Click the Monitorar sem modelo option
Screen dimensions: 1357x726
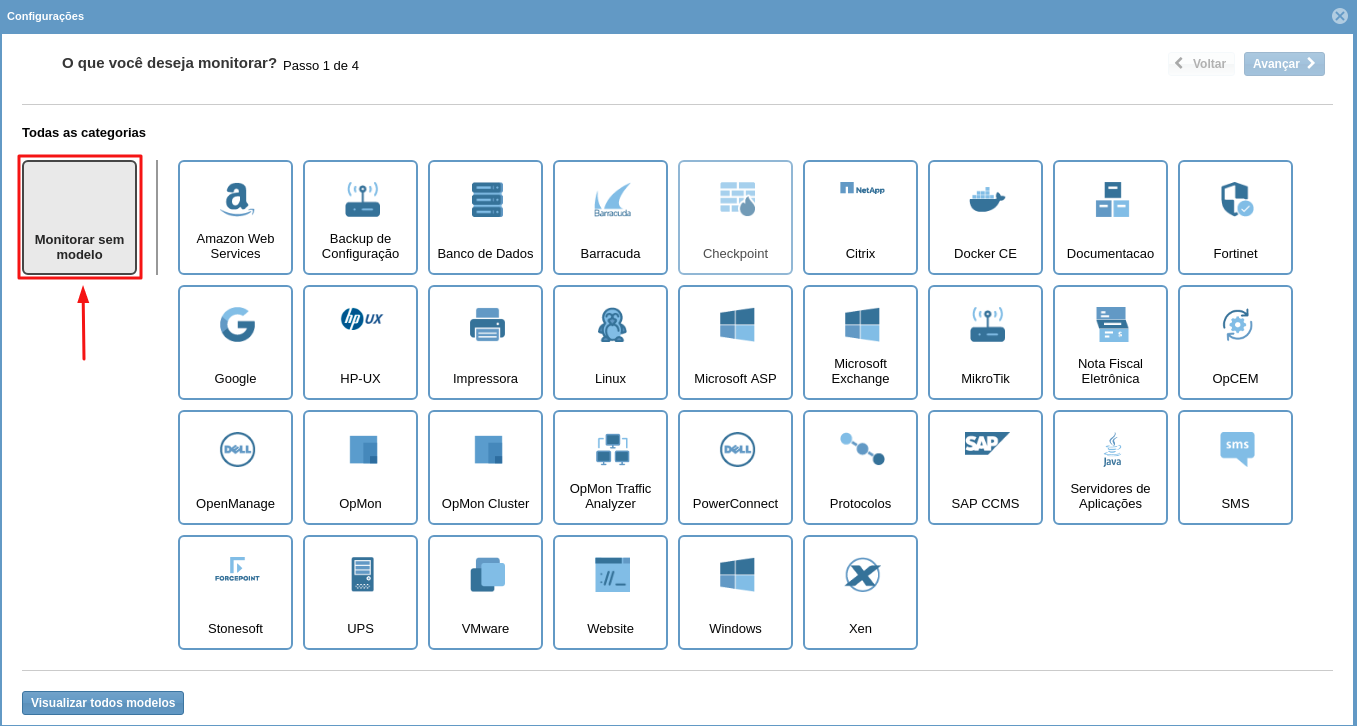pyautogui.click(x=79, y=217)
